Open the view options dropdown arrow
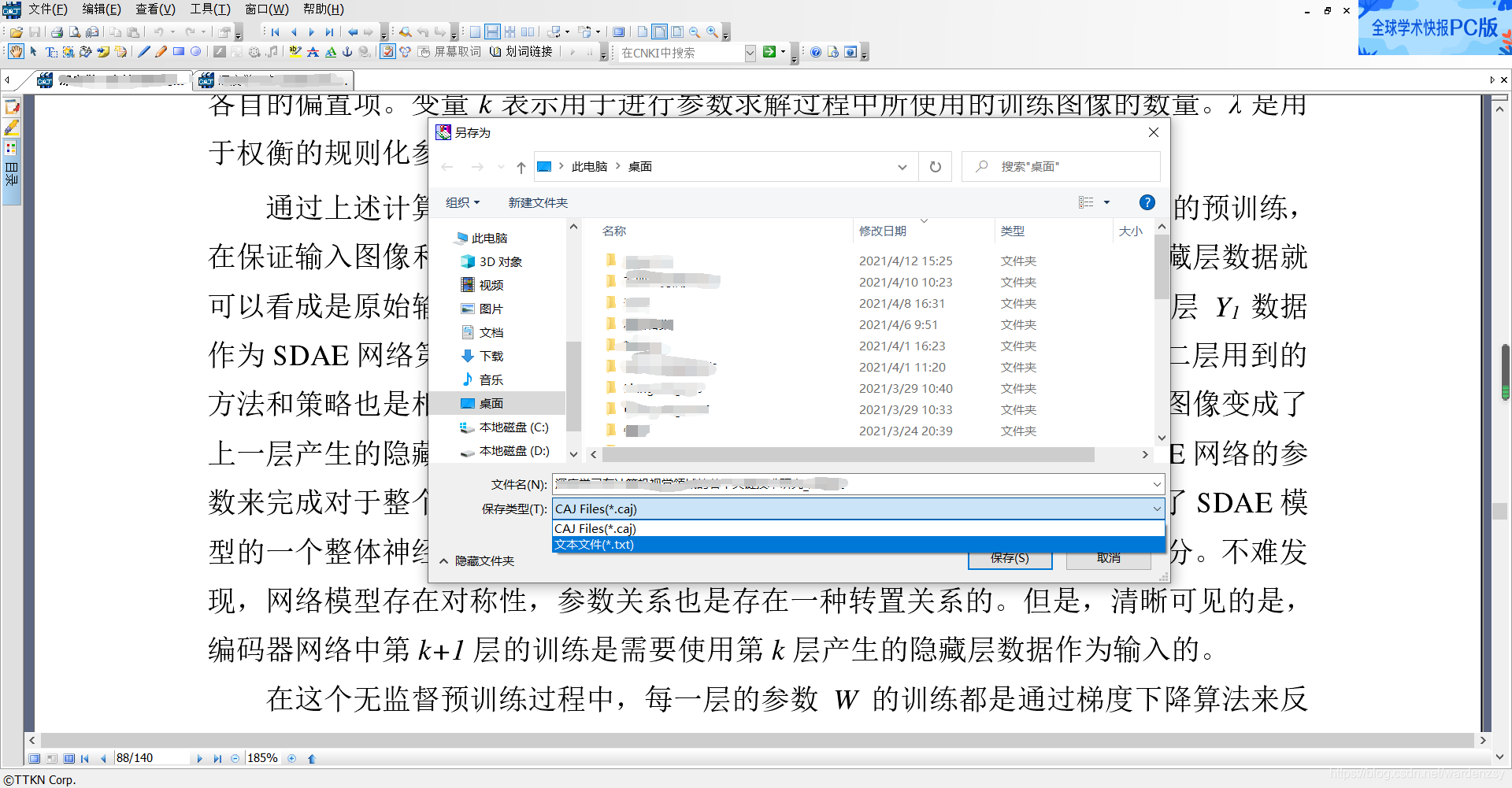1512x788 pixels. pos(1106,202)
